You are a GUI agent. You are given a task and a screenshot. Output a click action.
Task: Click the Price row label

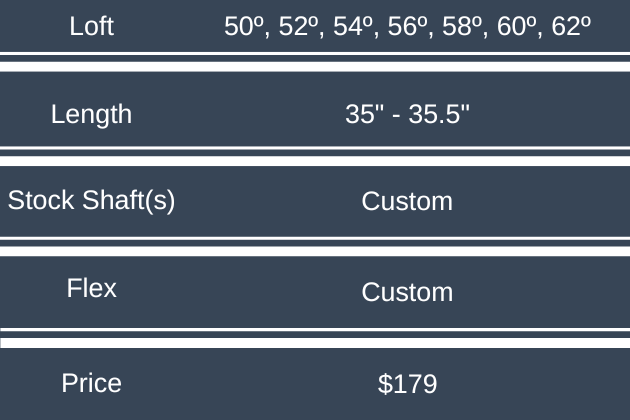[x=92, y=383]
